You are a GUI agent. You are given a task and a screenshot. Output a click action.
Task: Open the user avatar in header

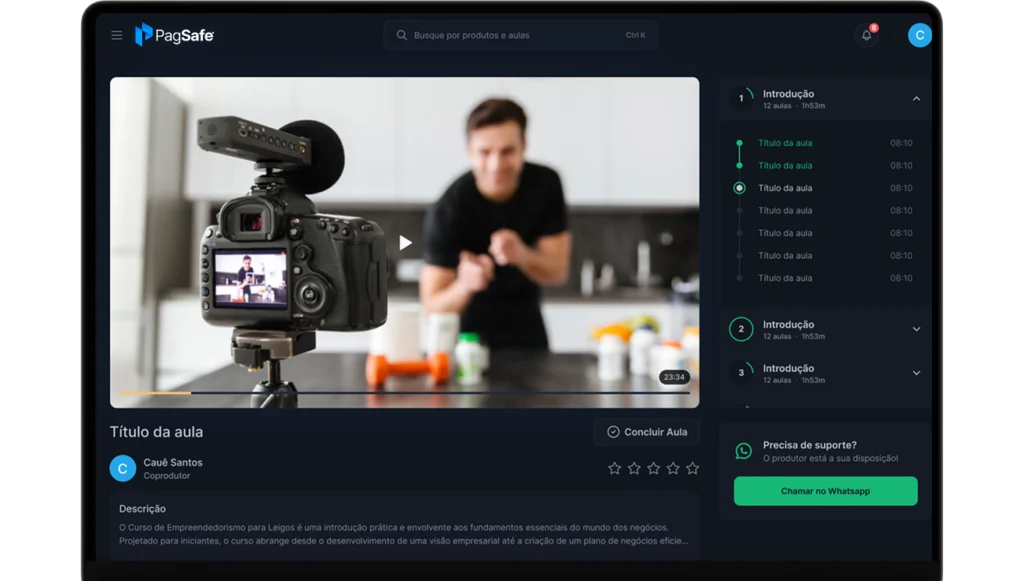coord(919,35)
